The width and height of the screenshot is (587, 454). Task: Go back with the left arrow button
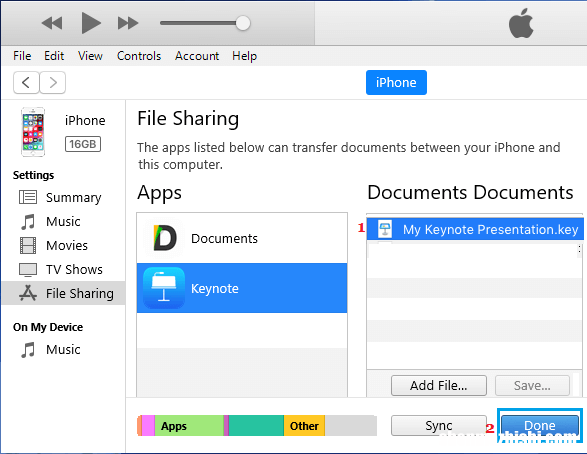[x=26, y=82]
